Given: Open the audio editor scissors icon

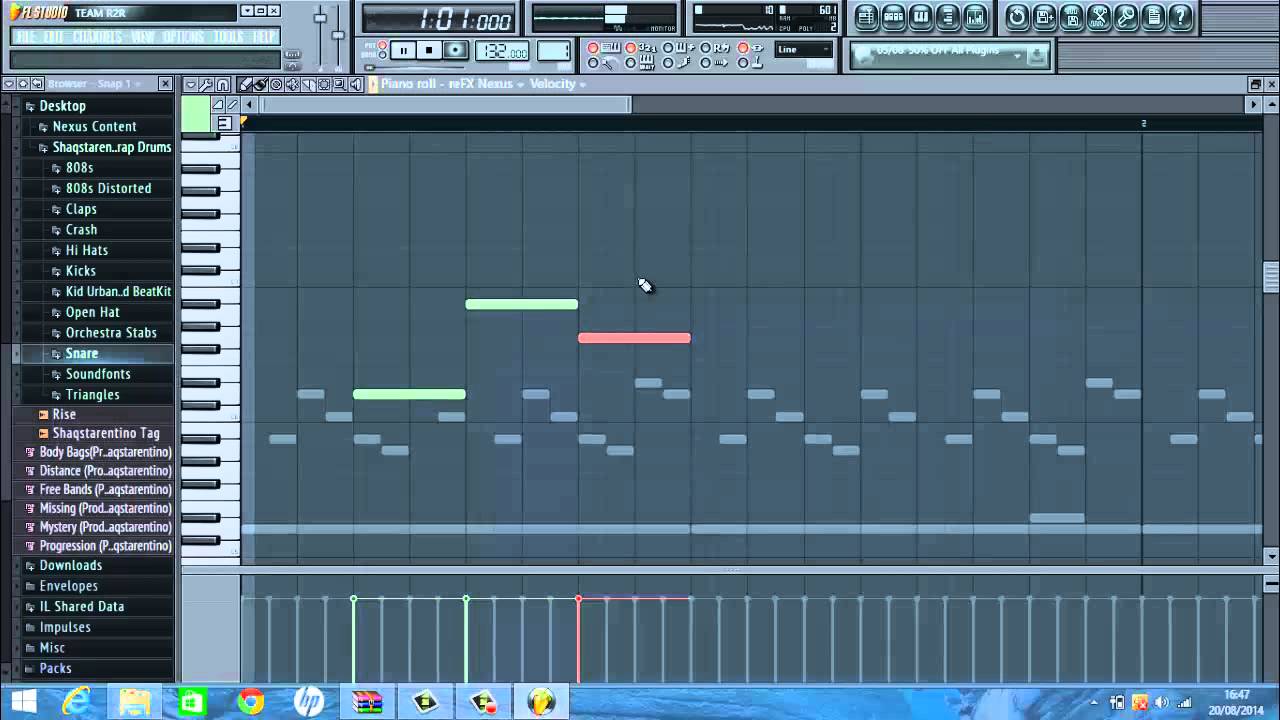Looking at the screenshot, I should coord(1099,16).
